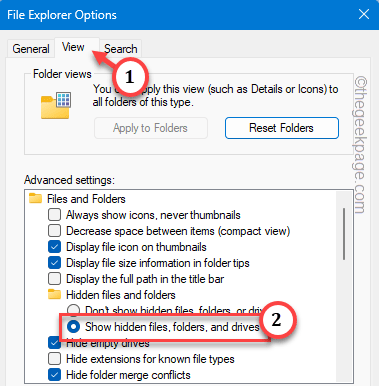Click the File Explorer Options title text
379x386 pixels.
[62, 15]
